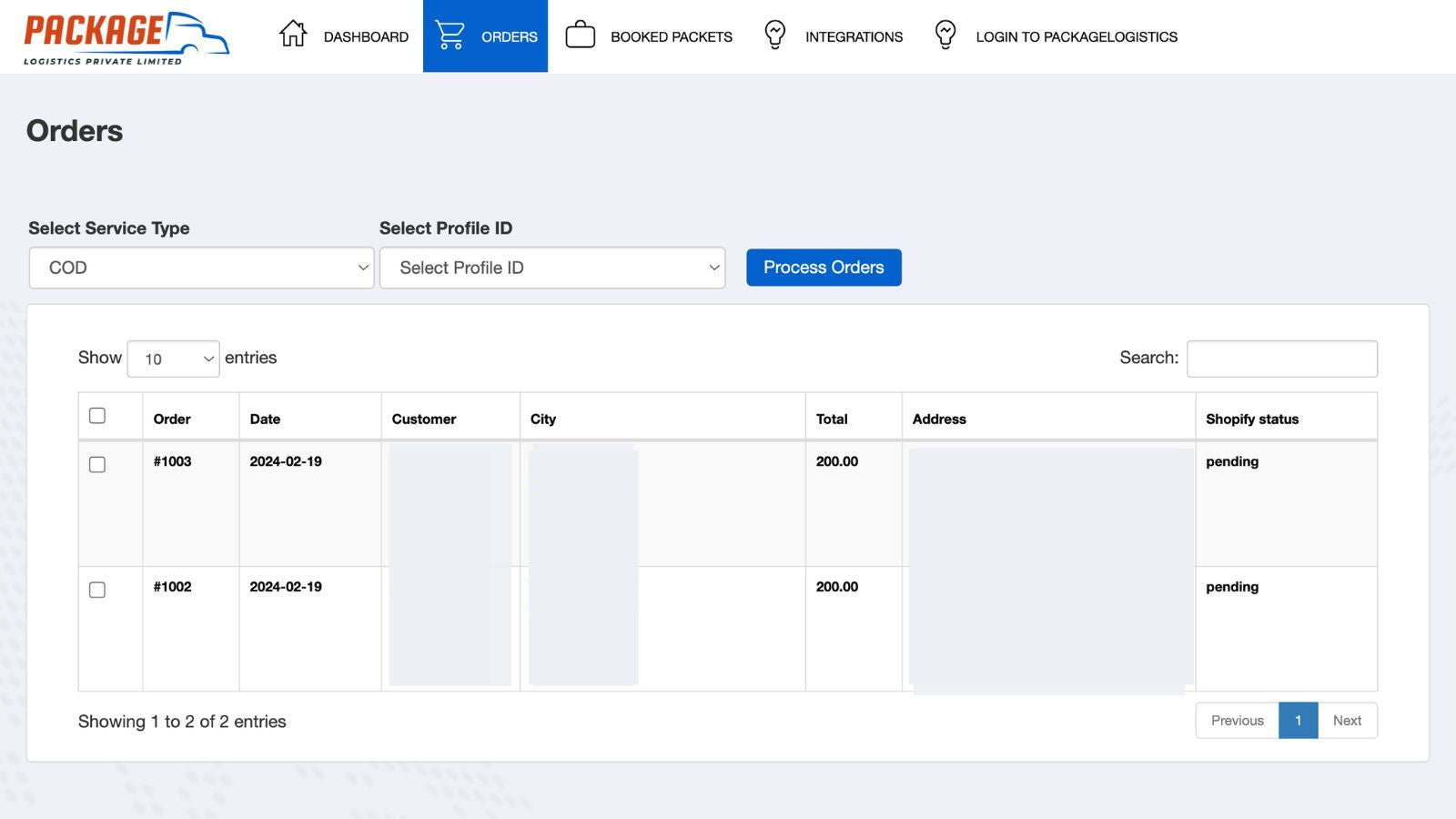The image size is (1456, 819).
Task: Click the Integrations lightbulb icon
Action: (774, 35)
